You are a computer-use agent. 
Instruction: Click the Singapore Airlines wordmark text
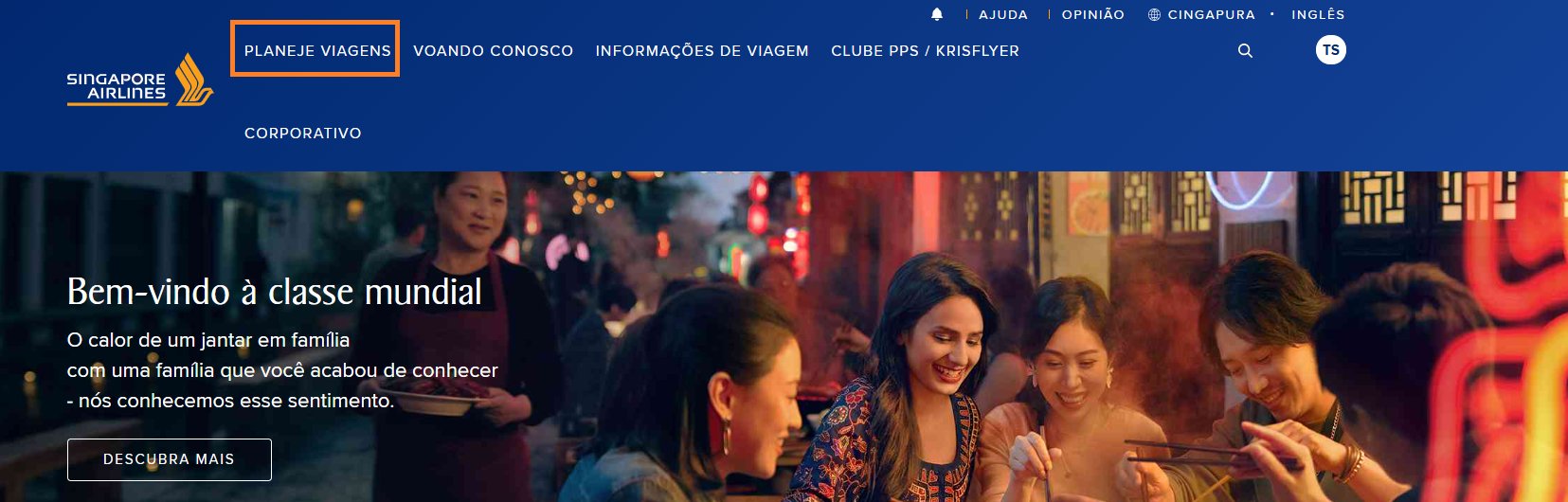click(x=117, y=86)
